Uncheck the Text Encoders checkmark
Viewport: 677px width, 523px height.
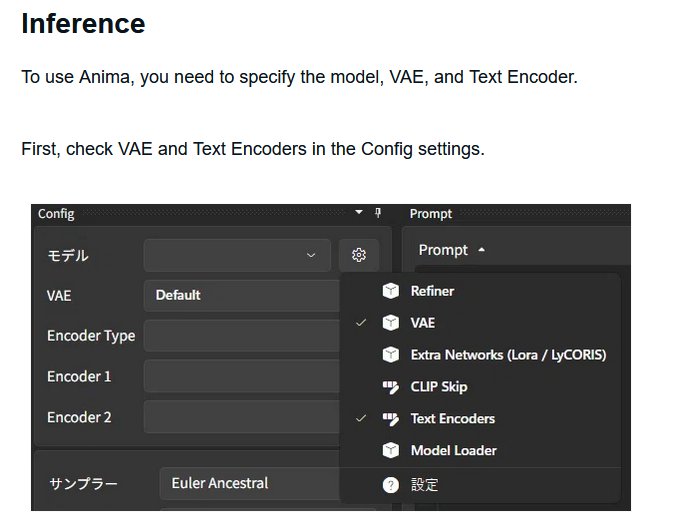point(361,418)
